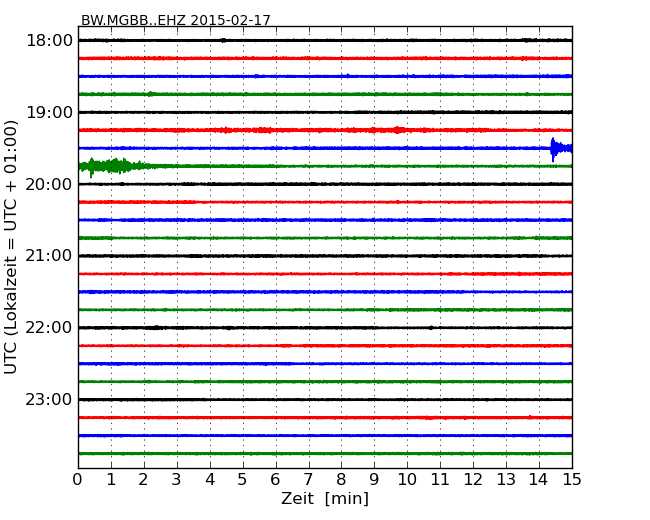Click the x-axis tick label 14
The height and width of the screenshot is (520, 650).
539,480
